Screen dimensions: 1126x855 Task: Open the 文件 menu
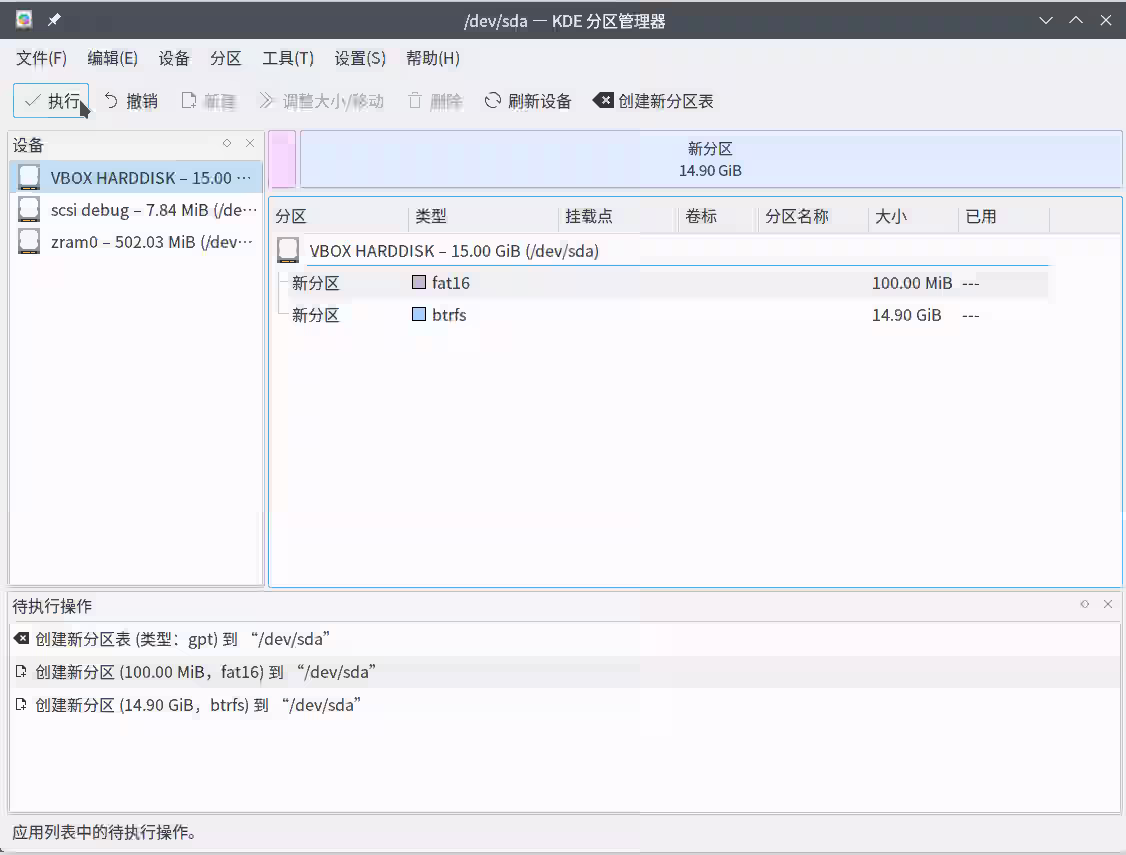click(41, 58)
